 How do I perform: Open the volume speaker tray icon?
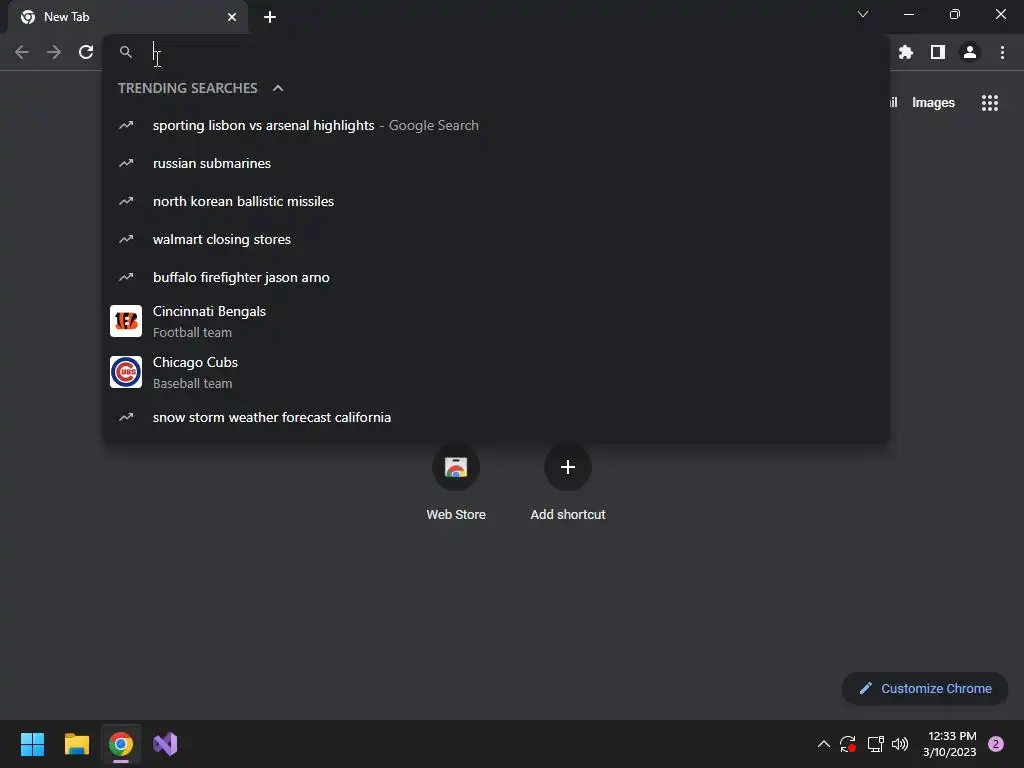click(900, 744)
